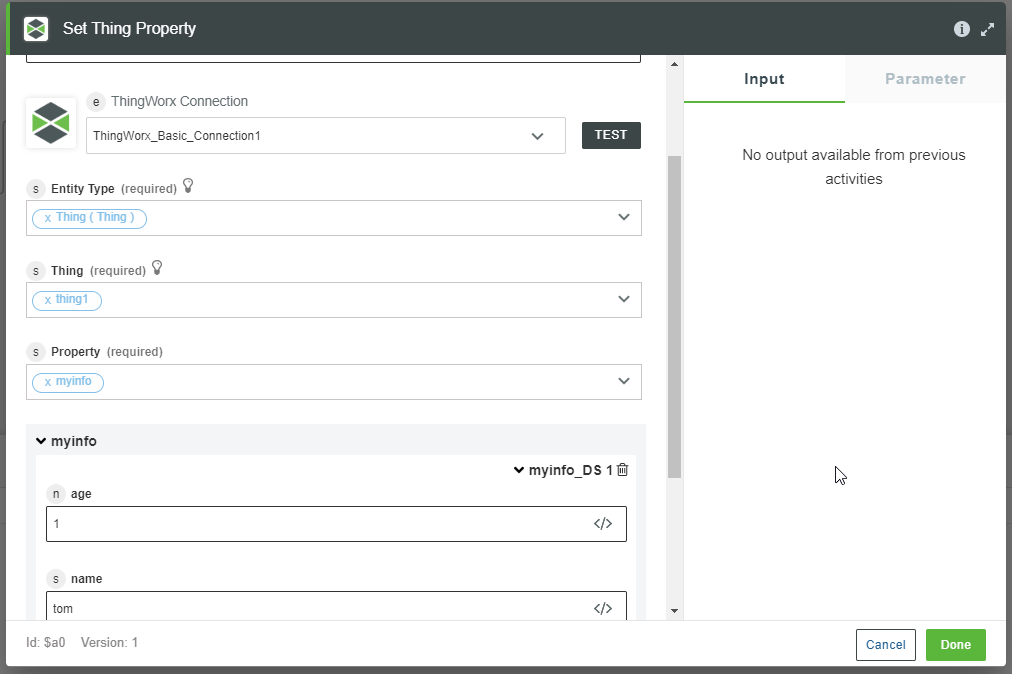
Task: Click the vertical scrollbar of the form
Action: click(675, 300)
